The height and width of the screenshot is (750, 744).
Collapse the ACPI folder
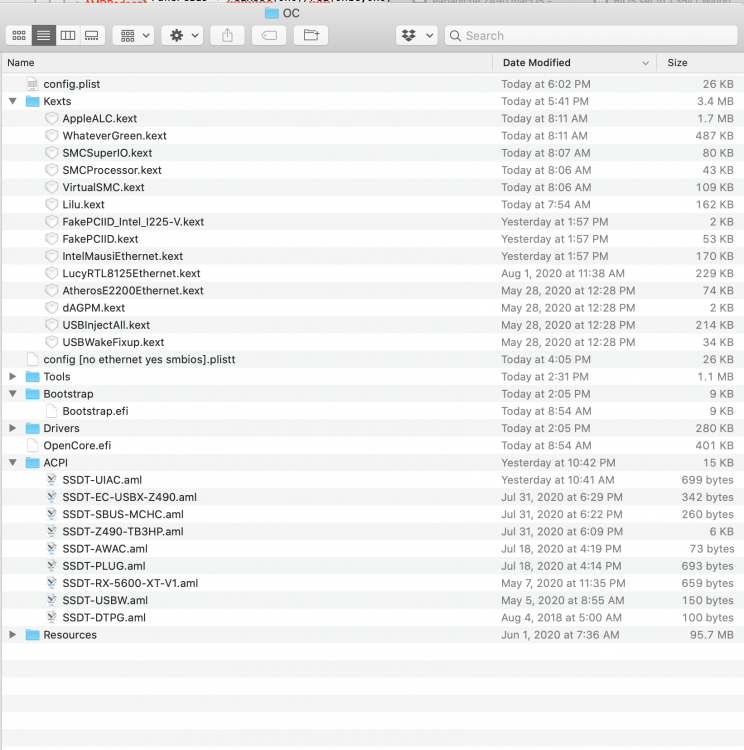(13, 463)
